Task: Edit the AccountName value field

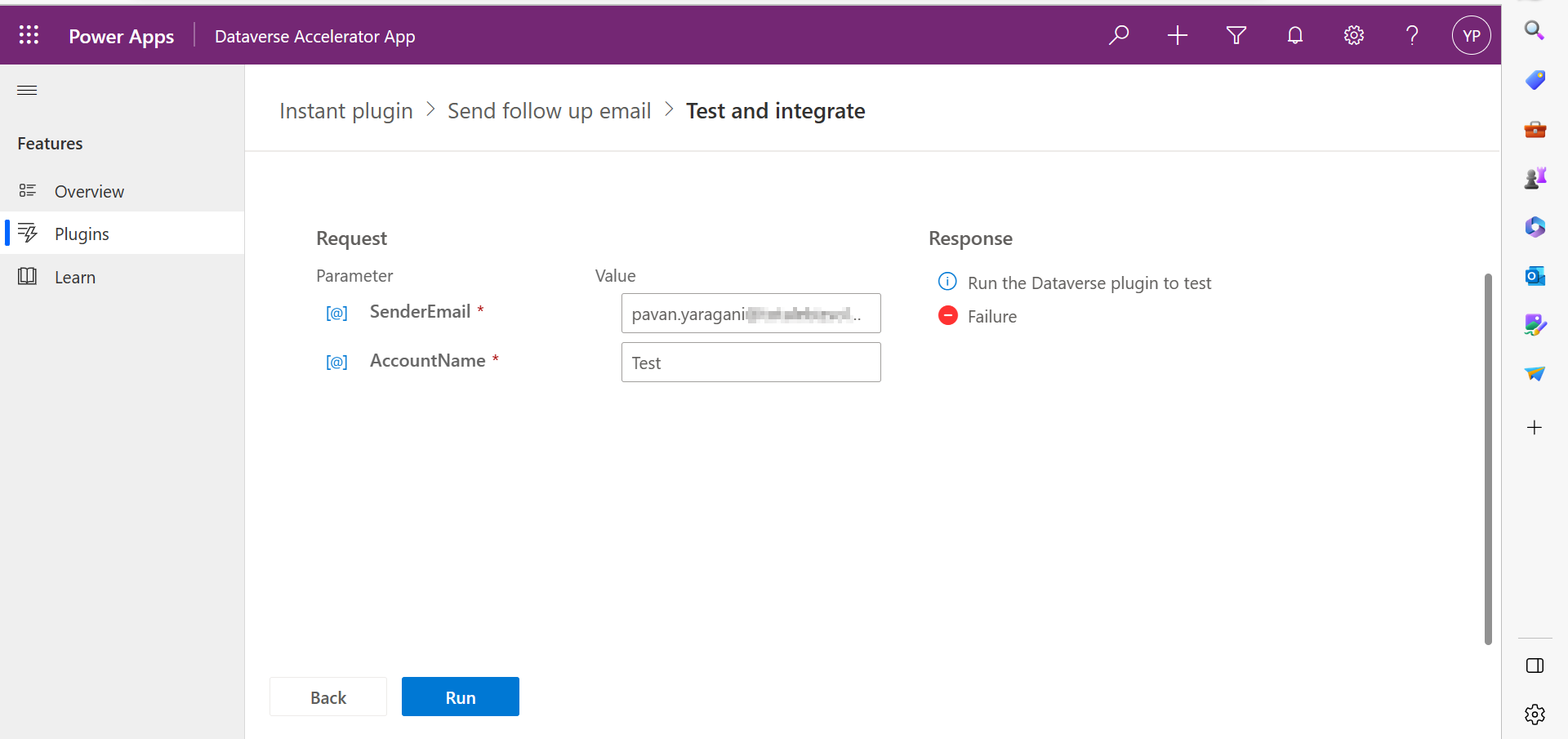Action: point(750,362)
